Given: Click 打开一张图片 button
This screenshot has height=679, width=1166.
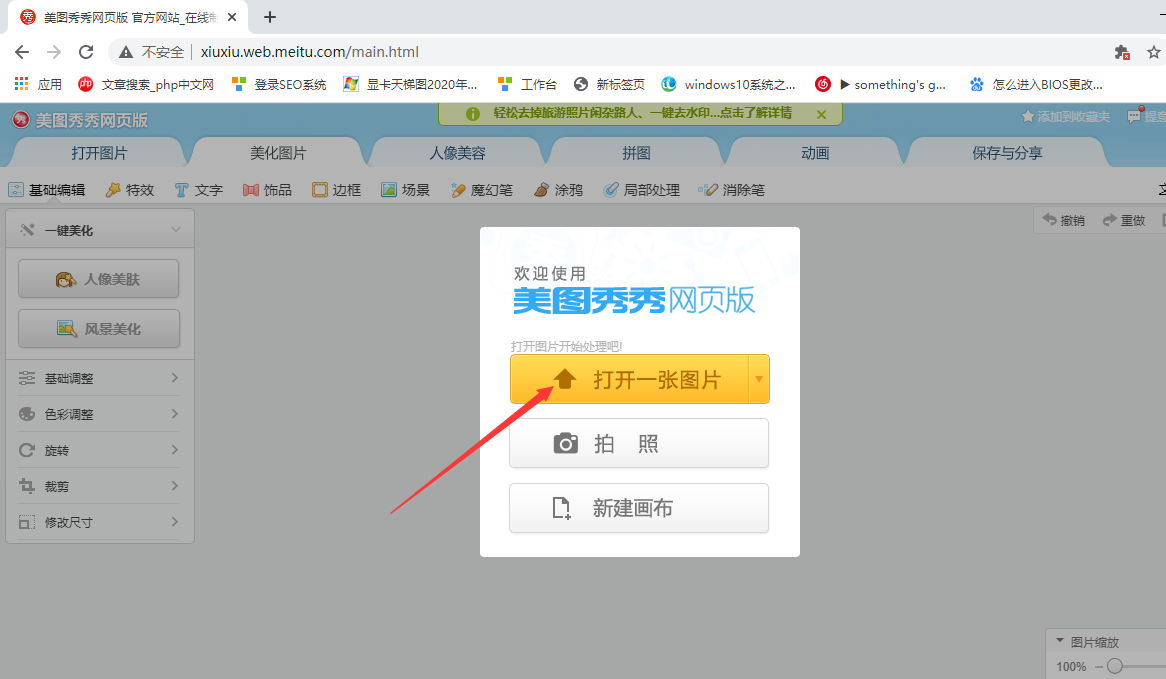Looking at the screenshot, I should (629, 379).
